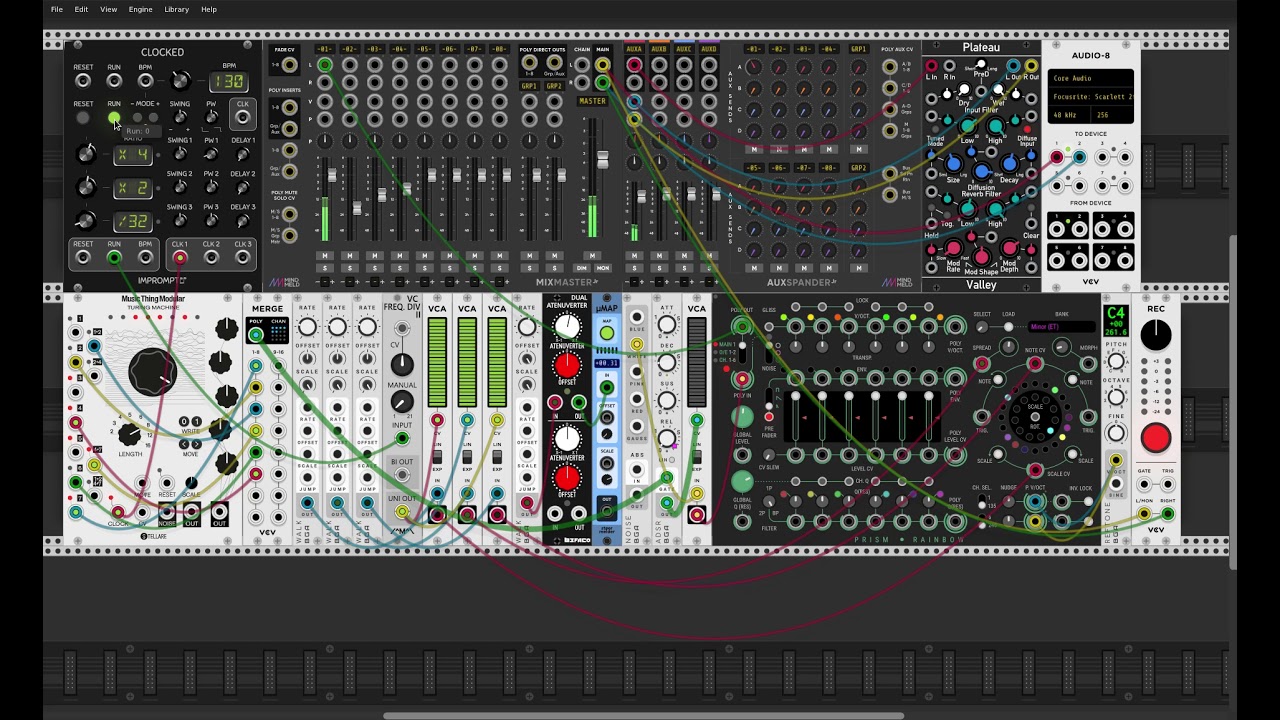Click the MixMaster master fader handle

click(x=603, y=160)
